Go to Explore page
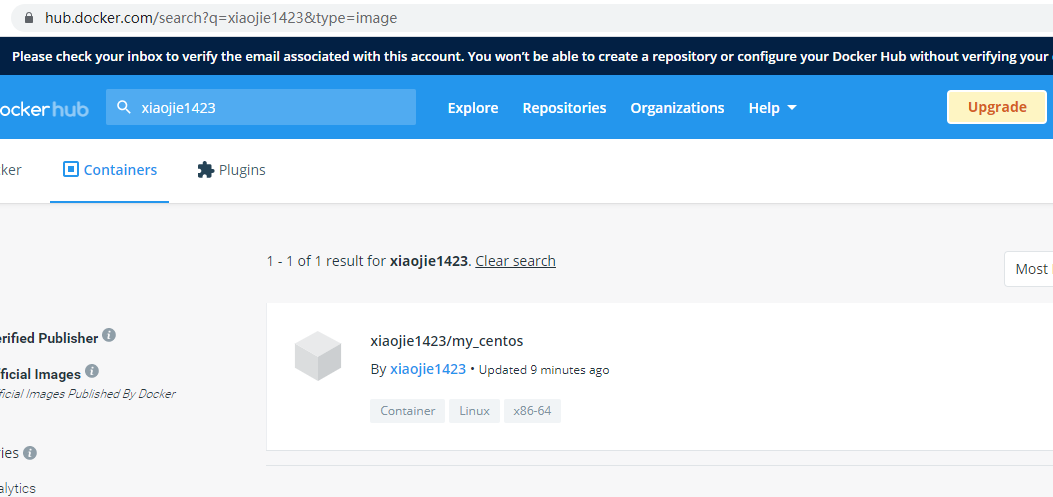1053x497 pixels. (473, 107)
